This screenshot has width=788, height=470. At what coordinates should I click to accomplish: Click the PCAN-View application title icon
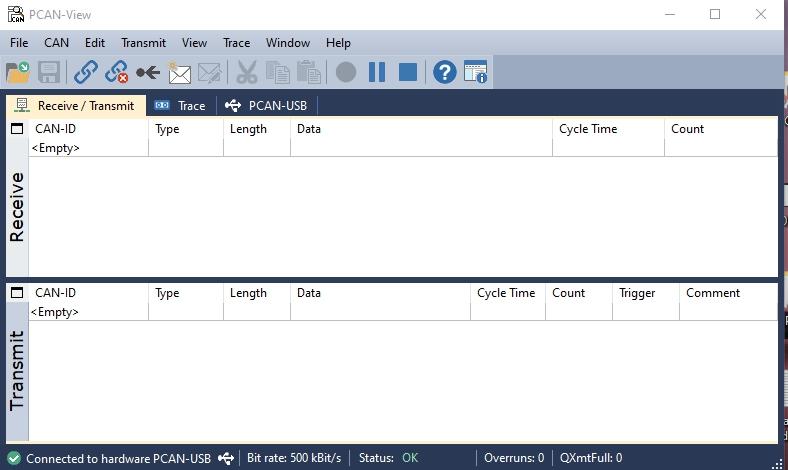coord(16,14)
